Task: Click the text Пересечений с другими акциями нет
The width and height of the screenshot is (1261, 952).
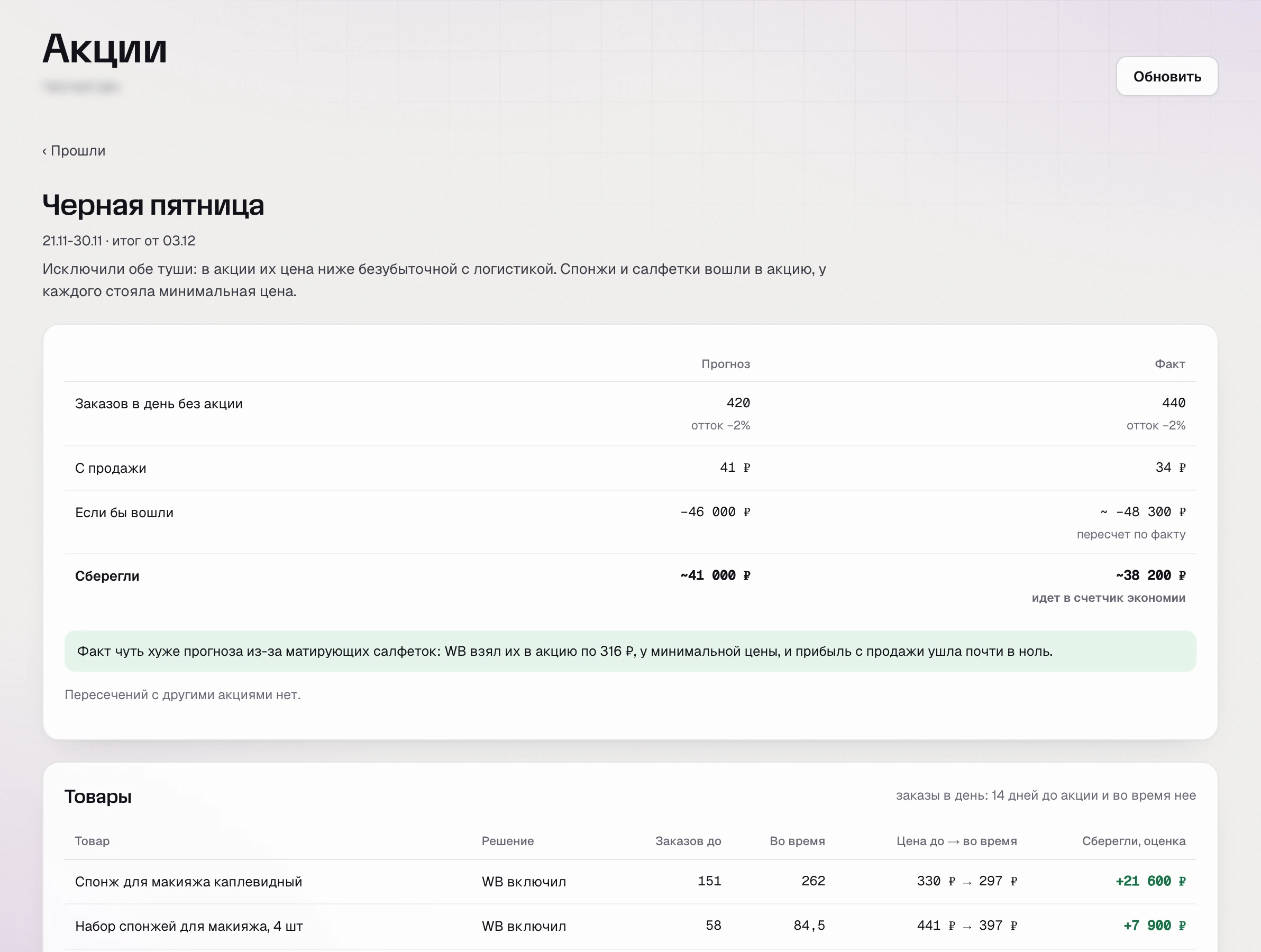Action: pyautogui.click(x=182, y=695)
